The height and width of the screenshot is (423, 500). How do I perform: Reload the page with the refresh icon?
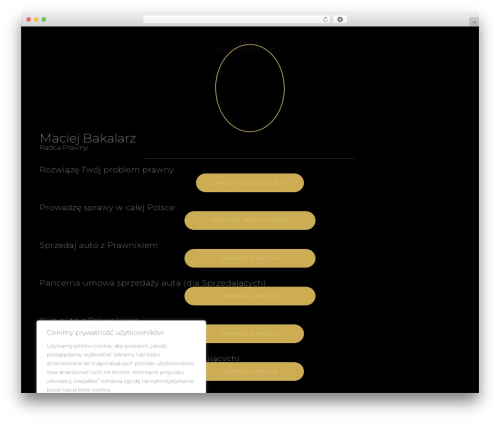pos(325,19)
